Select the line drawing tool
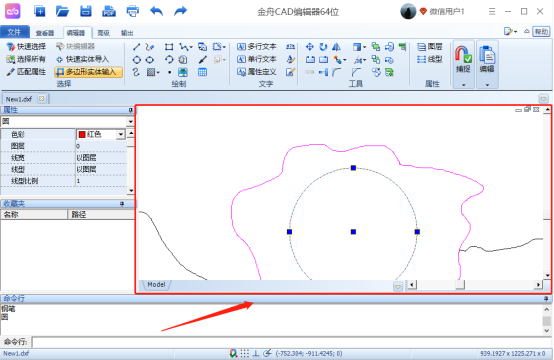The width and height of the screenshot is (554, 360). [x=136, y=47]
